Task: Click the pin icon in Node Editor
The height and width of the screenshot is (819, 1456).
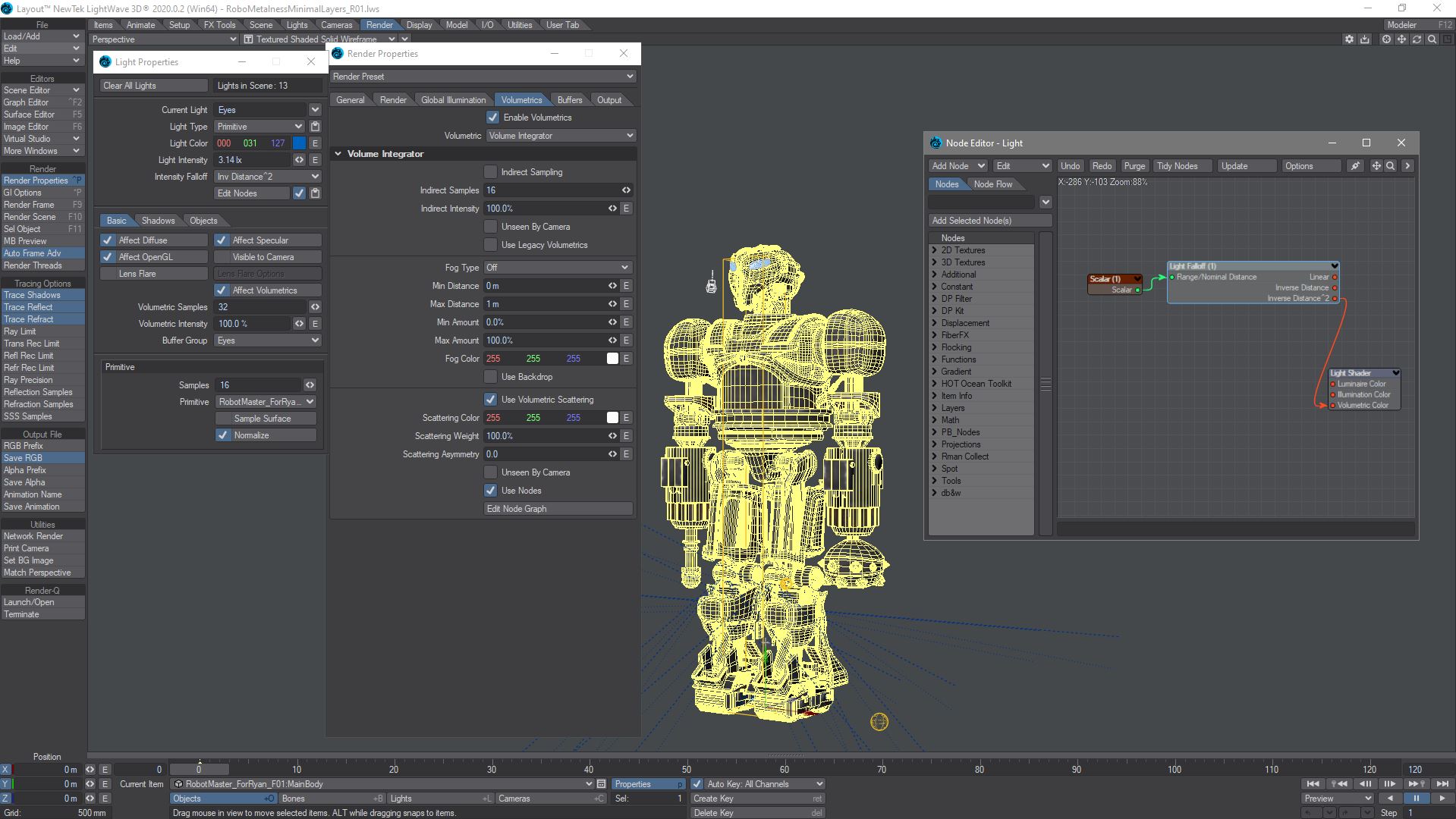Action: [1355, 166]
